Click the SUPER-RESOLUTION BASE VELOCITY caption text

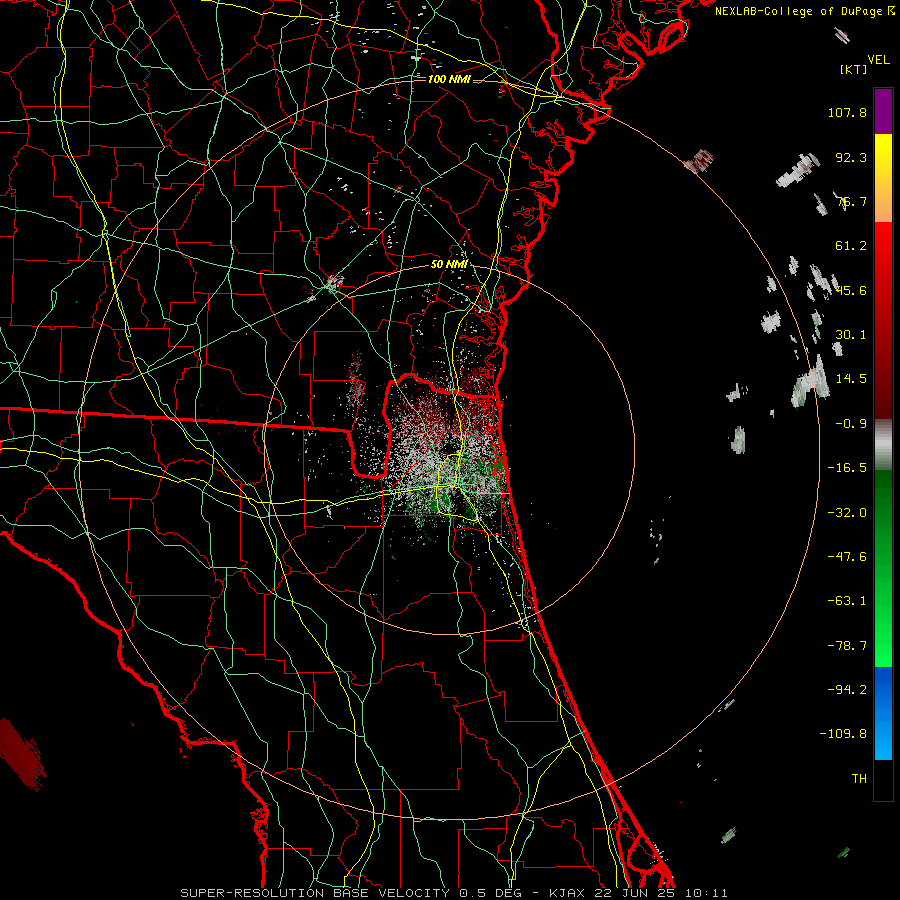(x=315, y=893)
